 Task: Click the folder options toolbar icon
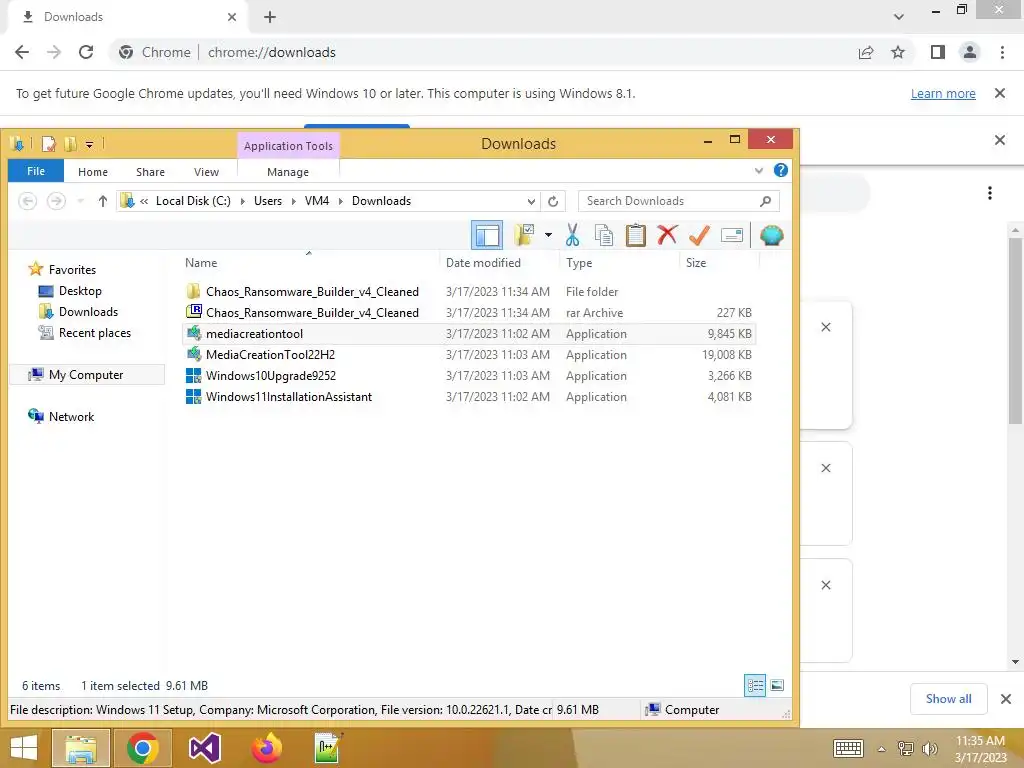pos(524,235)
